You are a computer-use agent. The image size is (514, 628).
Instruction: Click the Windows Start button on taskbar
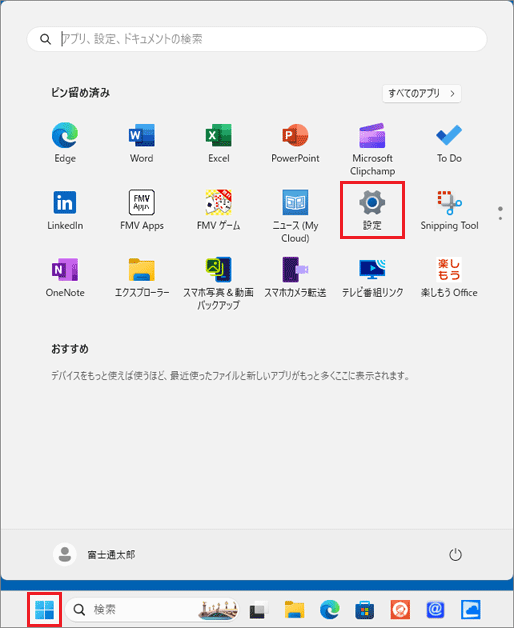click(44, 610)
